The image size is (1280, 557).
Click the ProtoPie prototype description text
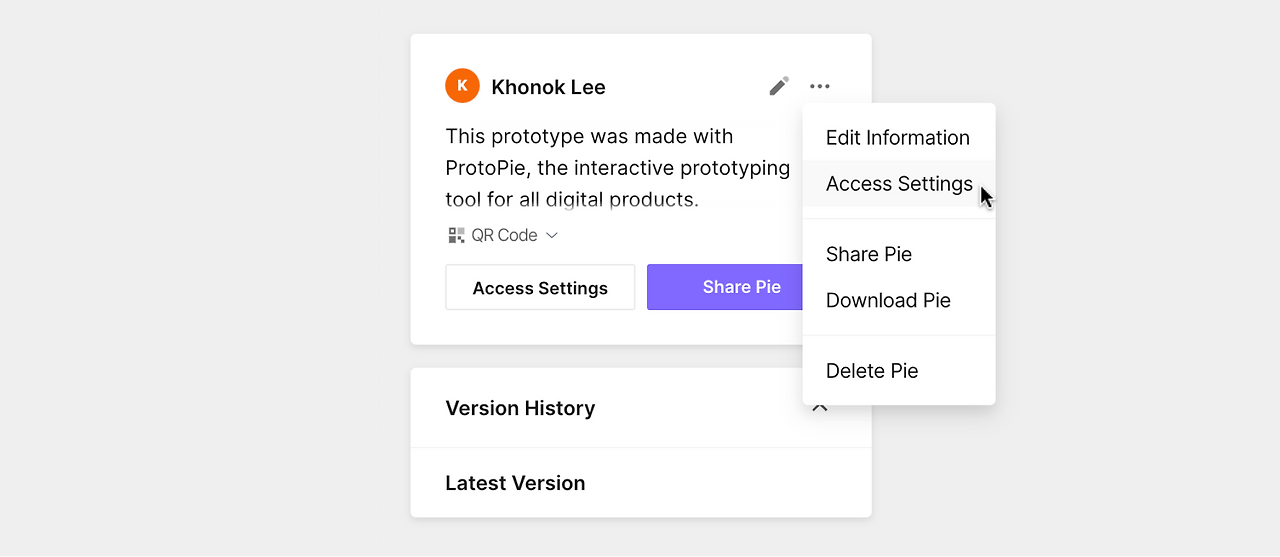pyautogui.click(x=618, y=167)
